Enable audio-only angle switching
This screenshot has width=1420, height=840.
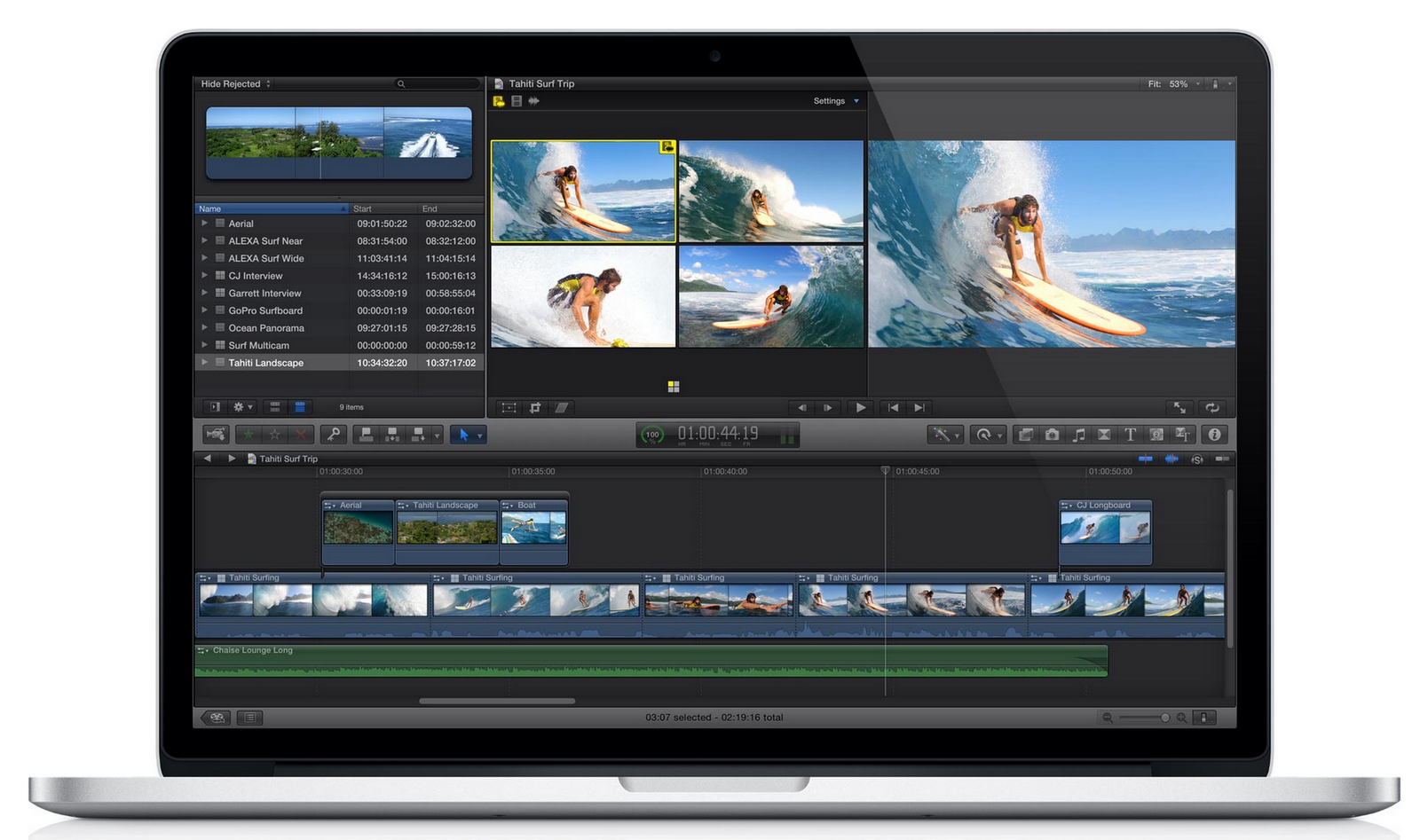(533, 101)
